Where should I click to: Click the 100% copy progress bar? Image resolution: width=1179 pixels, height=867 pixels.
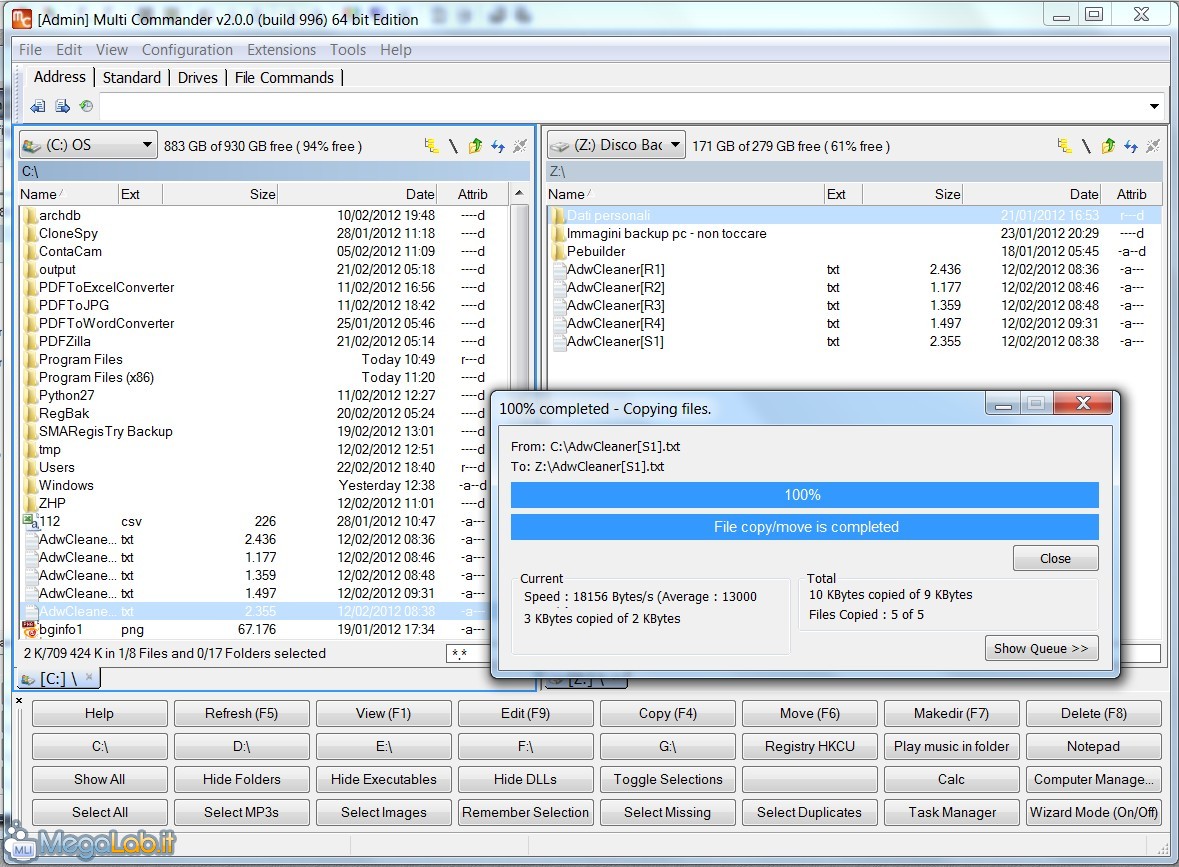click(805, 495)
